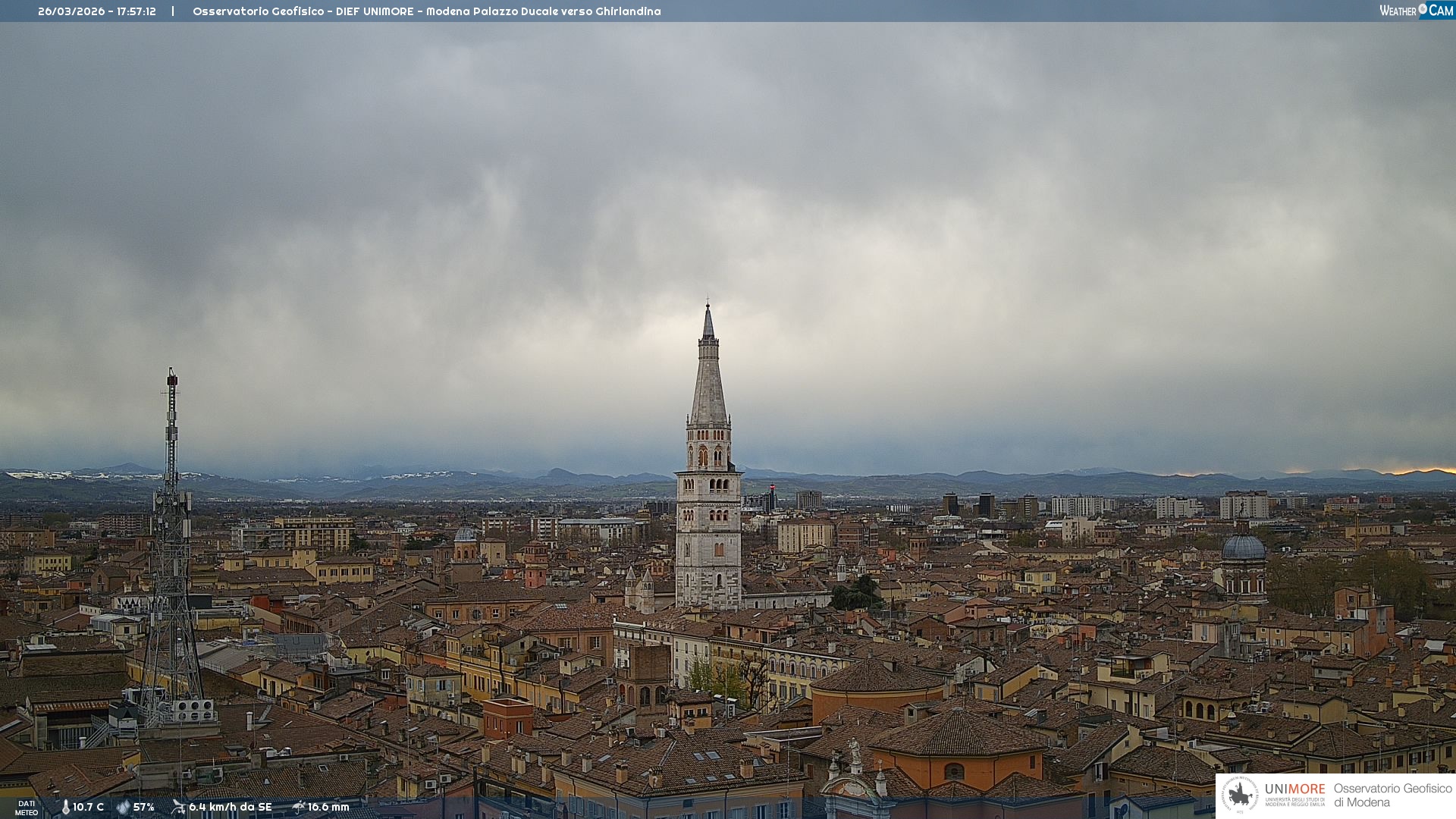Click the date and time stamp
The width and height of the screenshot is (1456, 819).
click(x=97, y=11)
